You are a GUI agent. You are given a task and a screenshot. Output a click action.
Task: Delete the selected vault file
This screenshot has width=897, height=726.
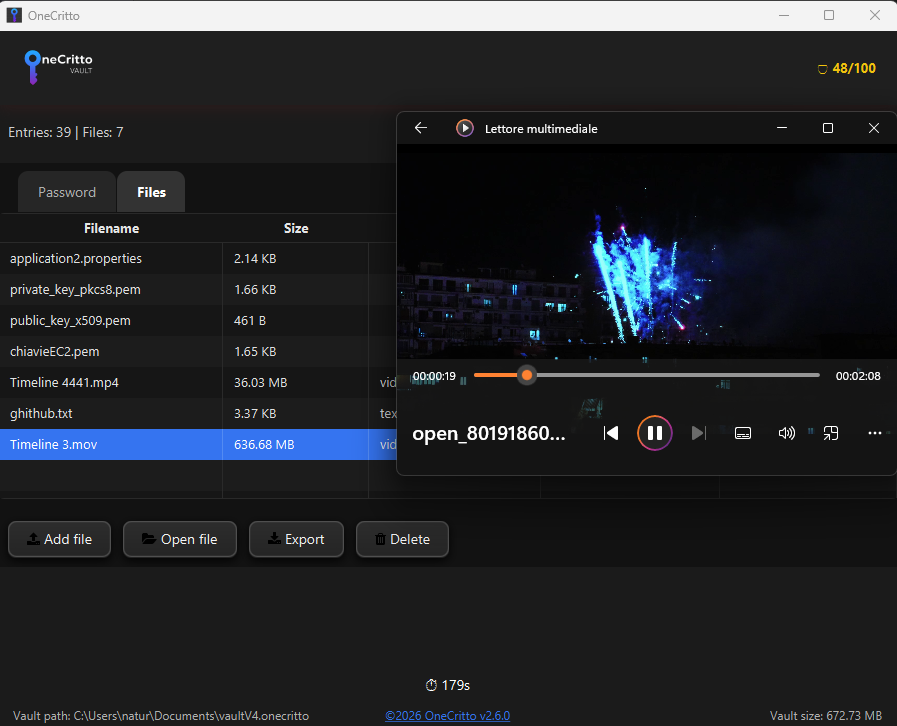click(x=402, y=539)
